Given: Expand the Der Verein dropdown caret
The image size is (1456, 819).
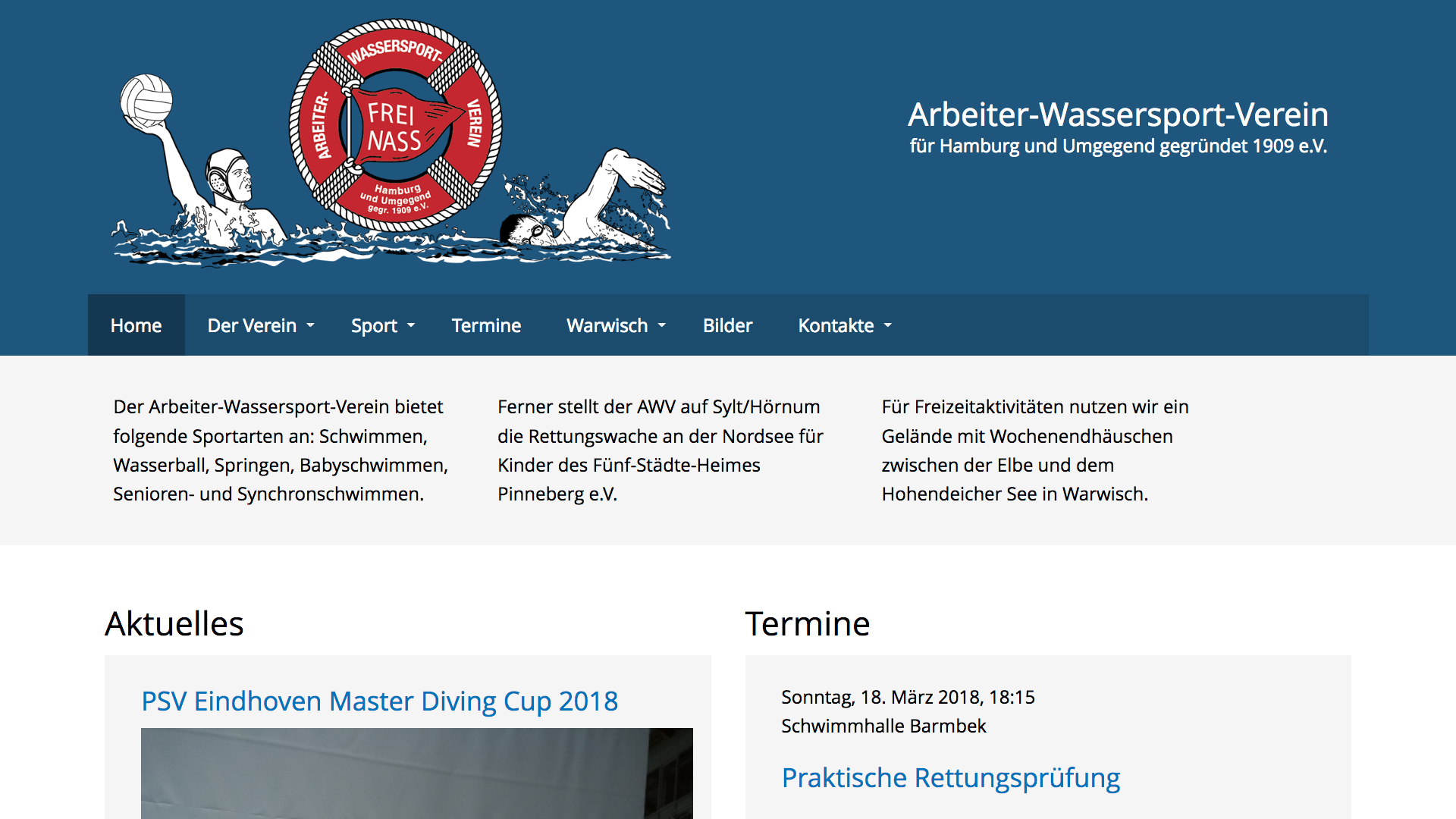Looking at the screenshot, I should (x=310, y=326).
